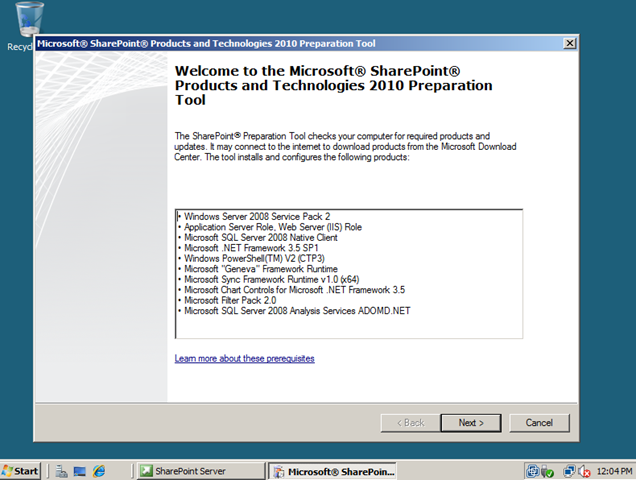This screenshot has height=480, width=636.
Task: Select Microsoft SharePoint taskbar button
Action: (x=333, y=471)
